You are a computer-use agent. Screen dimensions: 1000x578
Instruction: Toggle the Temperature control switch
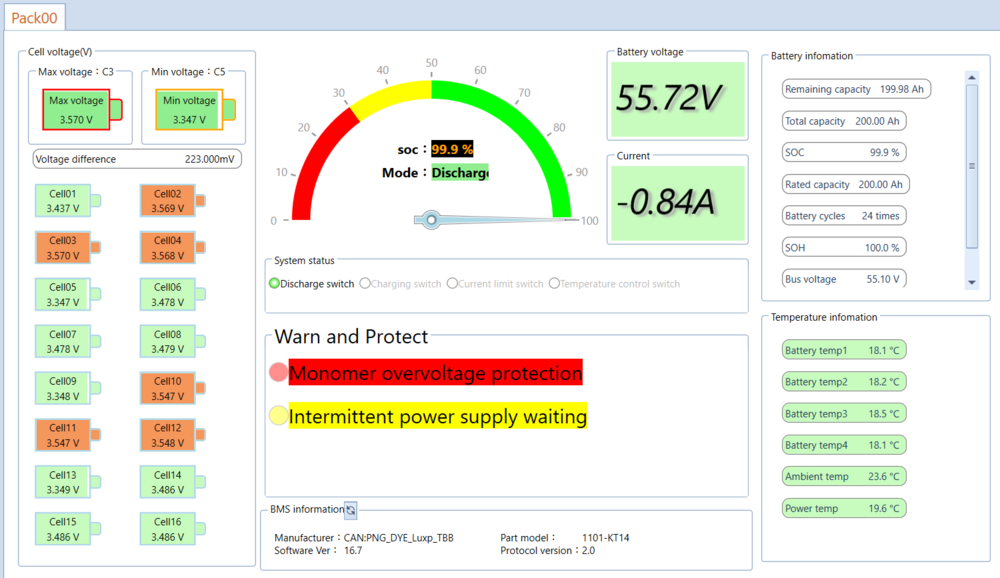pyautogui.click(x=554, y=284)
